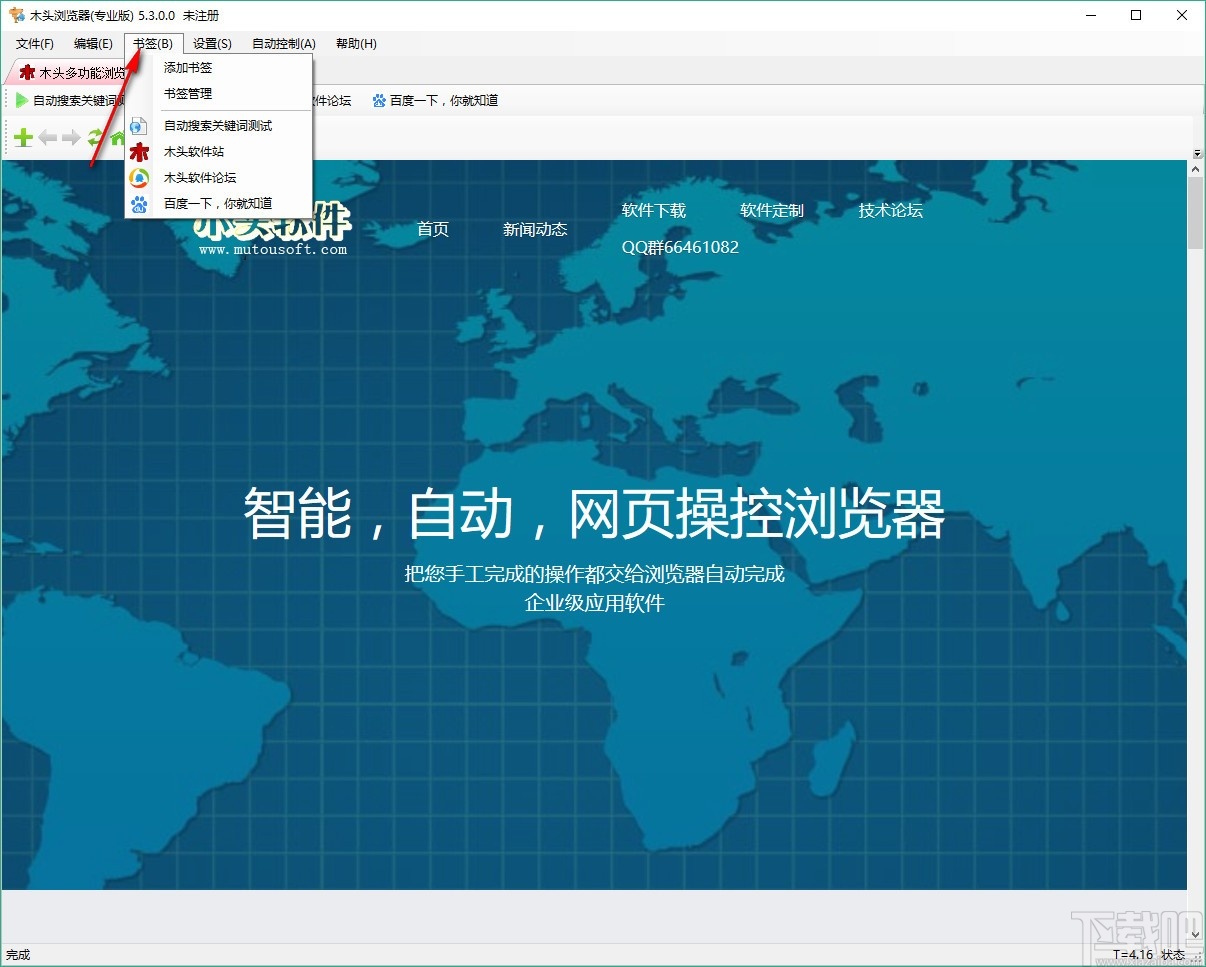Open the 软件下载 webpage link
This screenshot has width=1206, height=967.
click(x=654, y=210)
